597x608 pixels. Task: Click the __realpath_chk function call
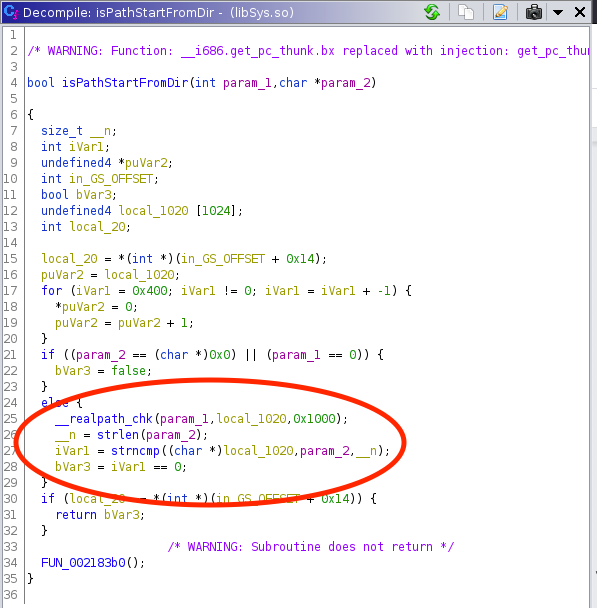[104, 419]
